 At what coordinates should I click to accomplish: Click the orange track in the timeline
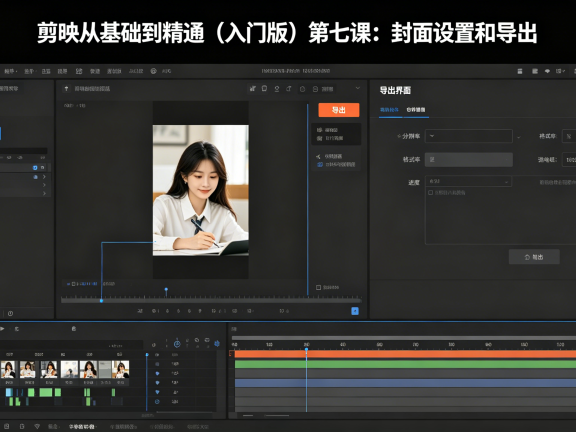coord(405,354)
